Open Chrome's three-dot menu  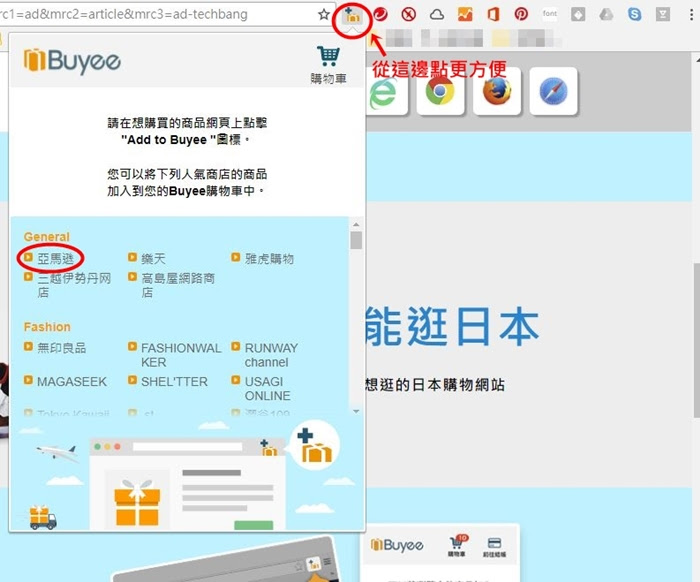(x=691, y=14)
